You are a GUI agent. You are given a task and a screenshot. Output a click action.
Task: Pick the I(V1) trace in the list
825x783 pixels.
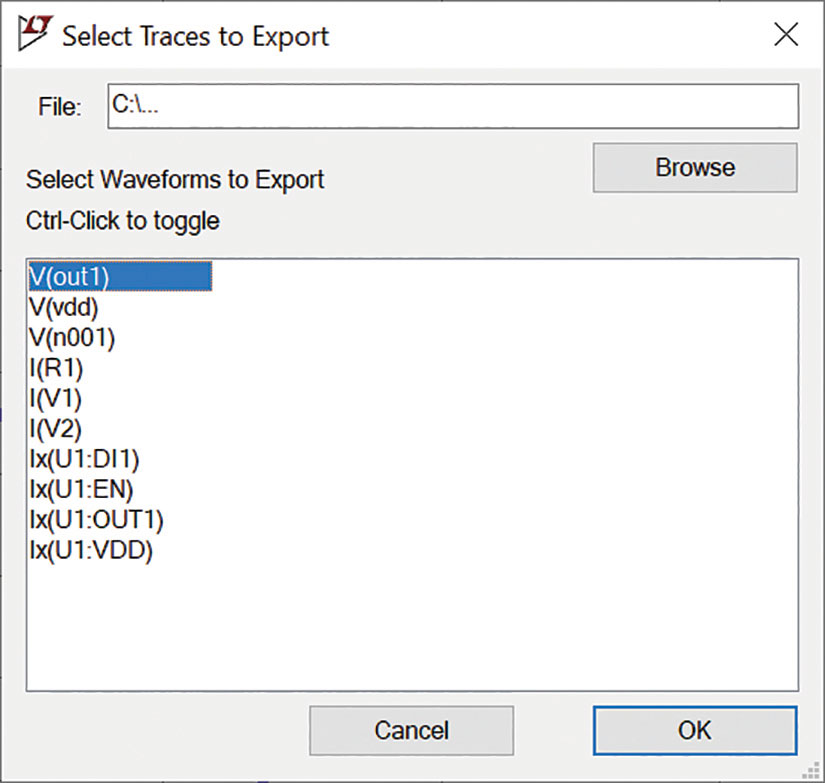[x=56, y=399]
